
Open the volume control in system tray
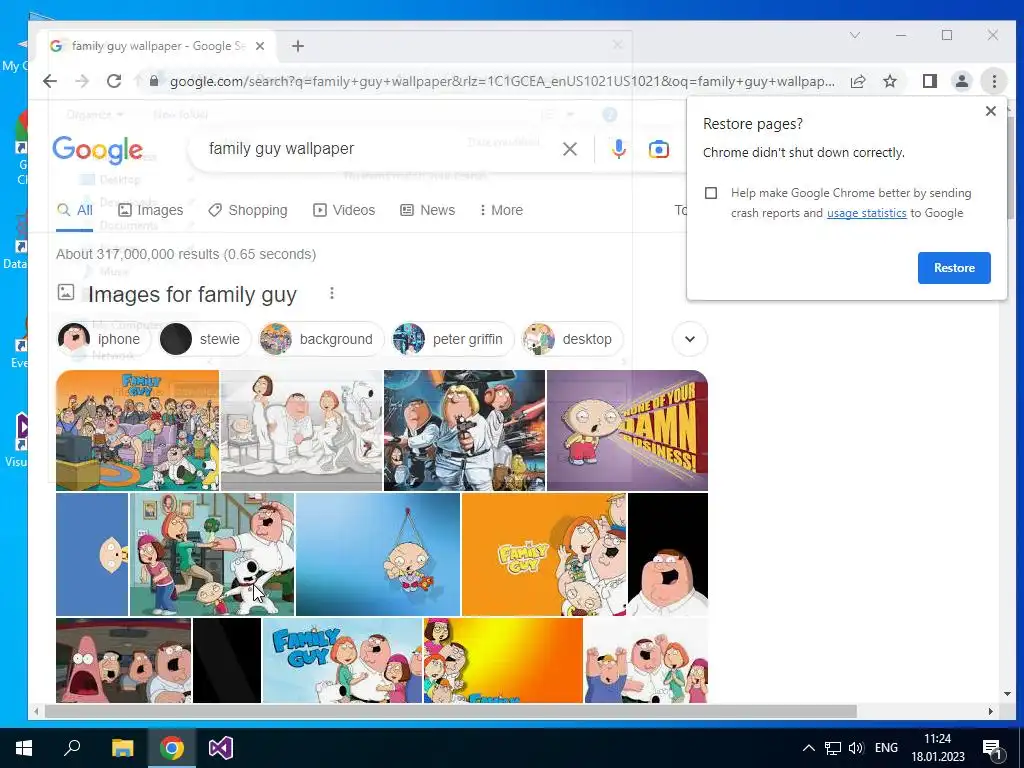point(856,748)
